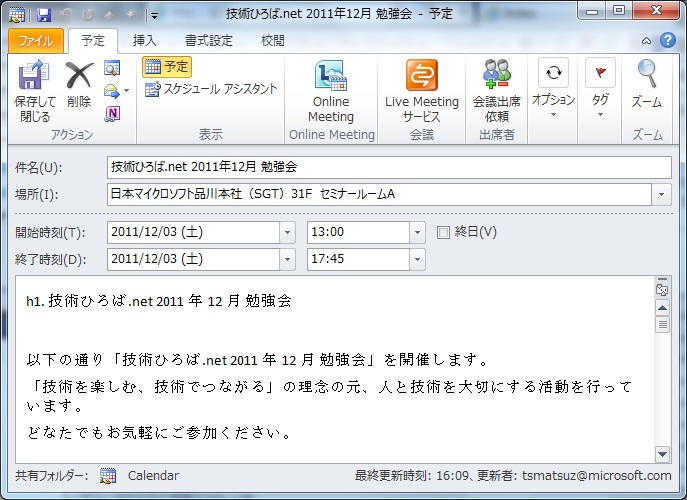This screenshot has width=687, height=500.
Task: Expand the Forward dropdown arrow
Action: click(x=127, y=91)
